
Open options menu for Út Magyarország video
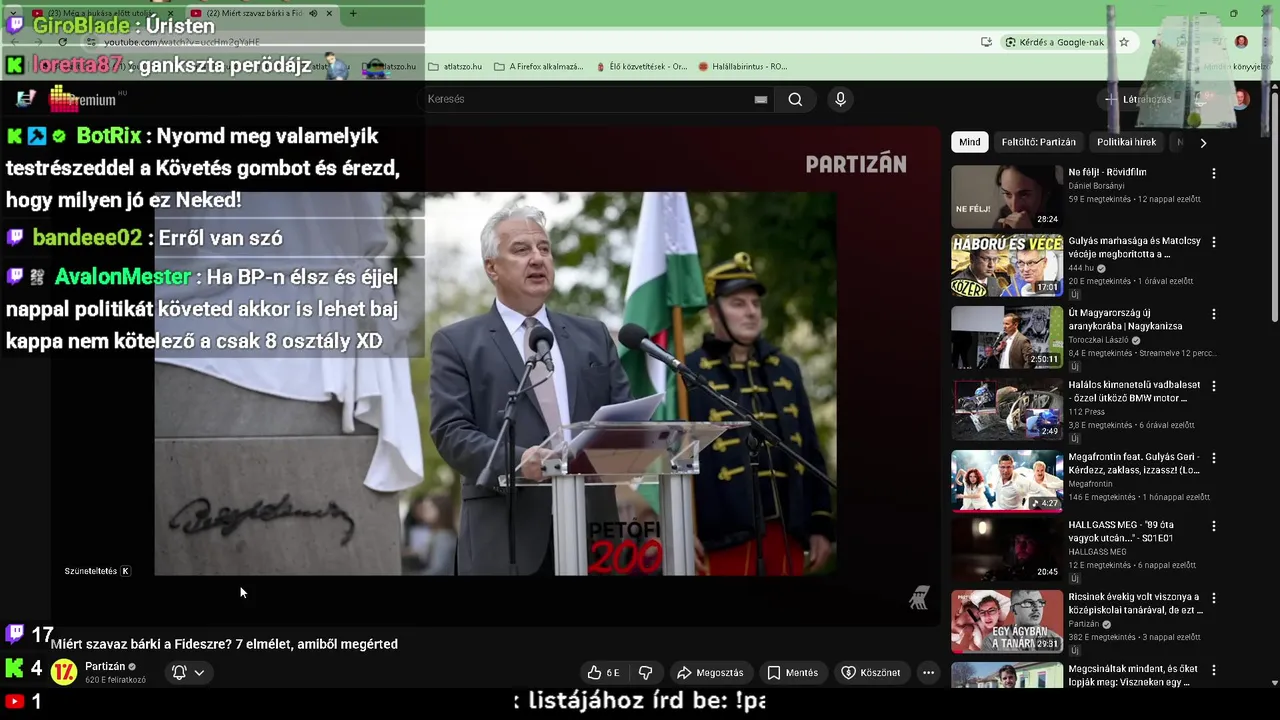[x=1214, y=314]
